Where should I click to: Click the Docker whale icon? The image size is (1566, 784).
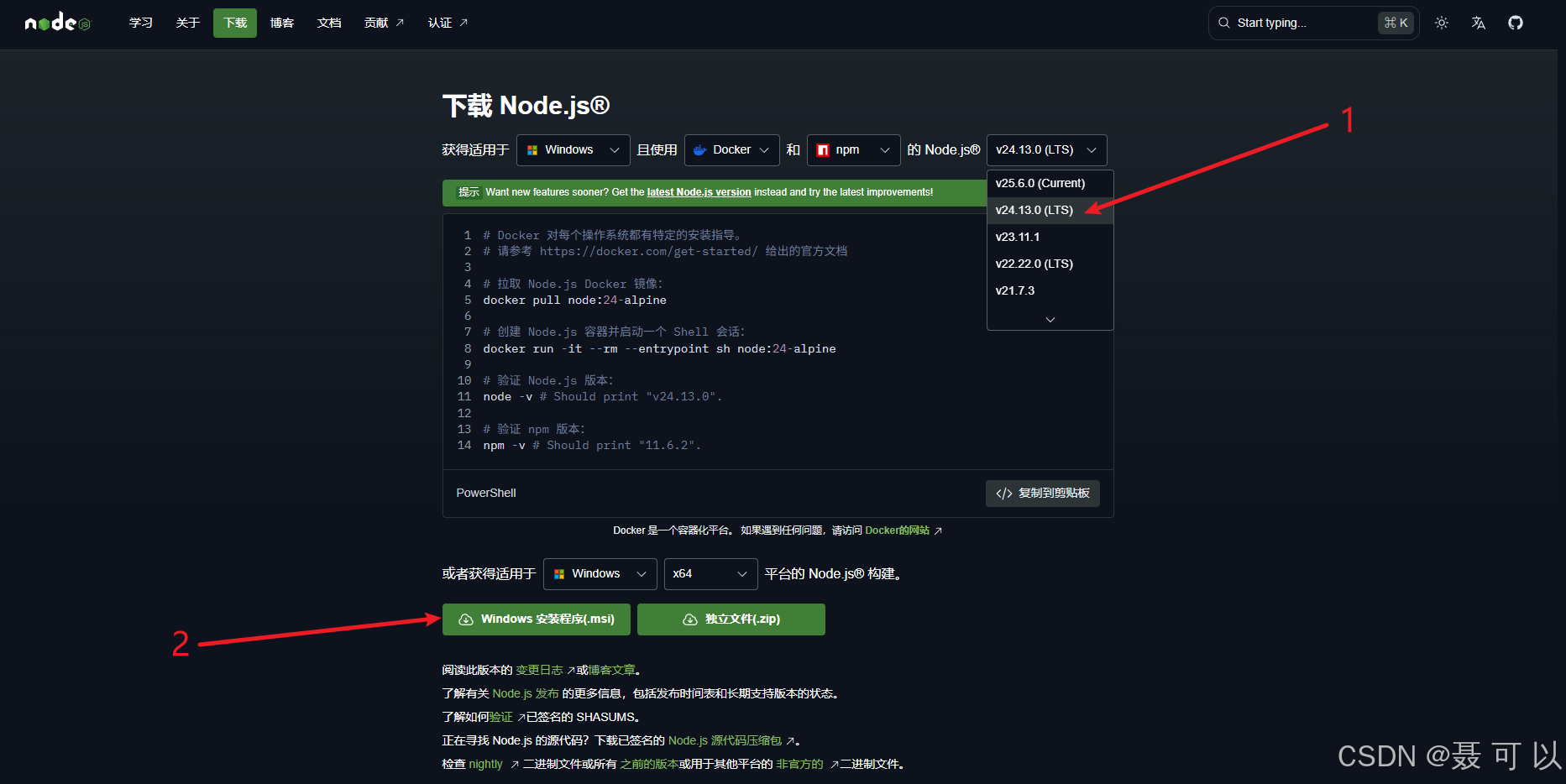(x=699, y=150)
